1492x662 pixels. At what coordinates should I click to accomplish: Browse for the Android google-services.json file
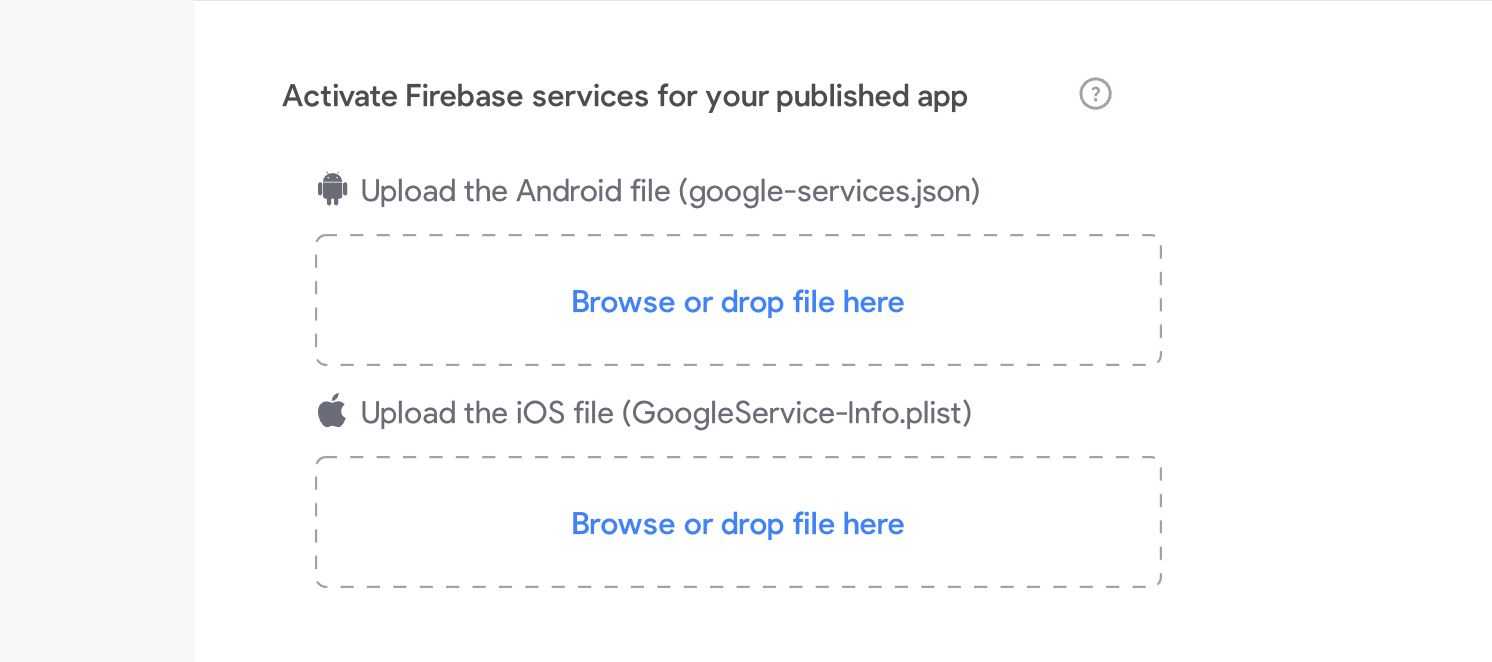tap(737, 302)
